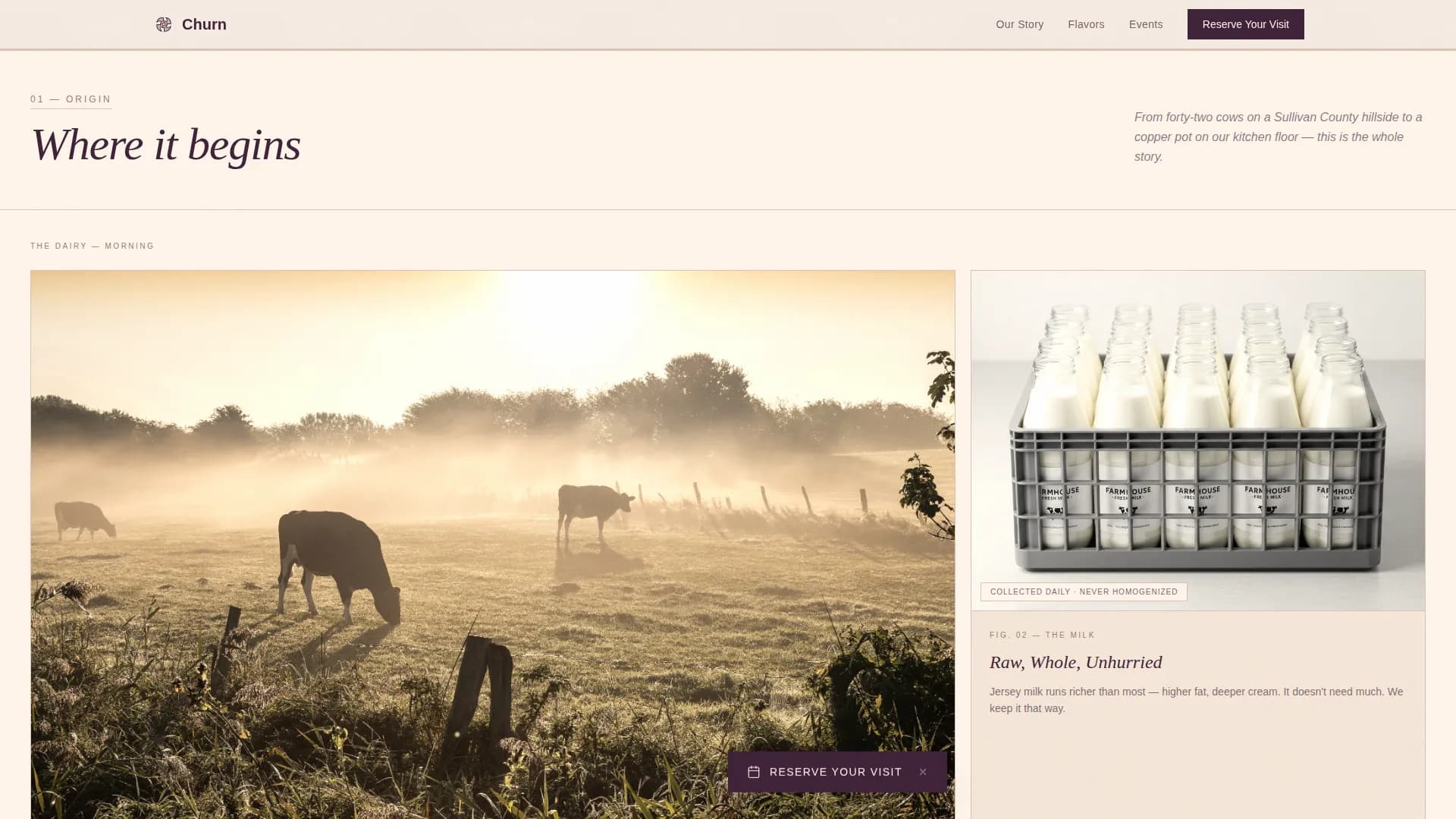The image size is (1456, 819).
Task: Click the 'COLLECTED DAILY · NEVER HOMOGENIZED' badge
Action: pyautogui.click(x=1083, y=591)
